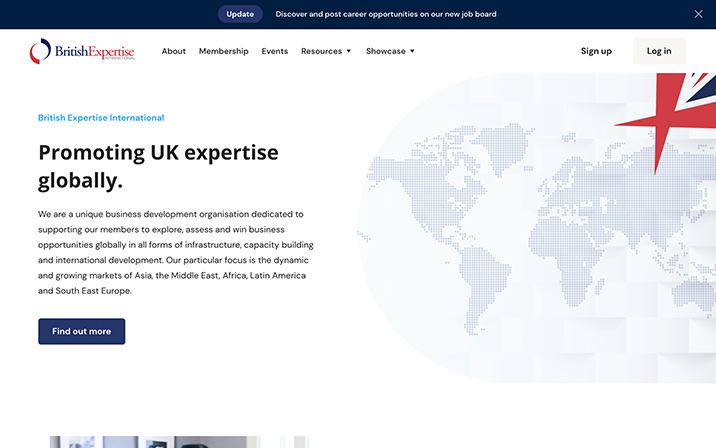Click the dotted world map image

[537, 228]
